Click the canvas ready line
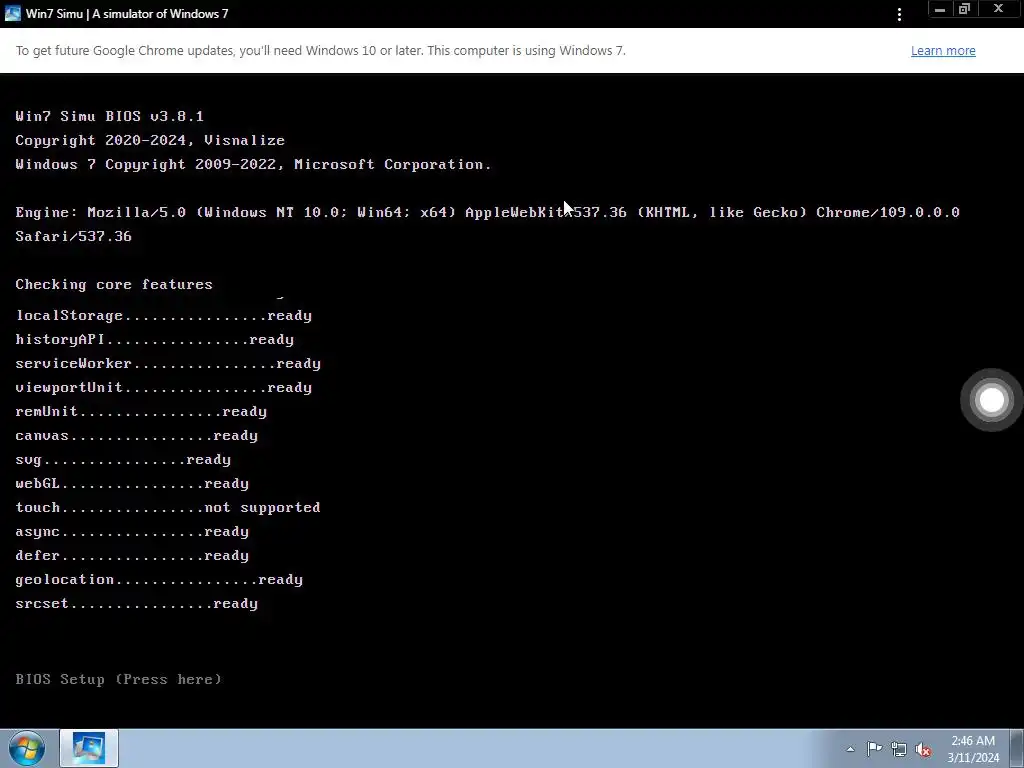Screen dimensions: 1024x768 [x=136, y=436]
